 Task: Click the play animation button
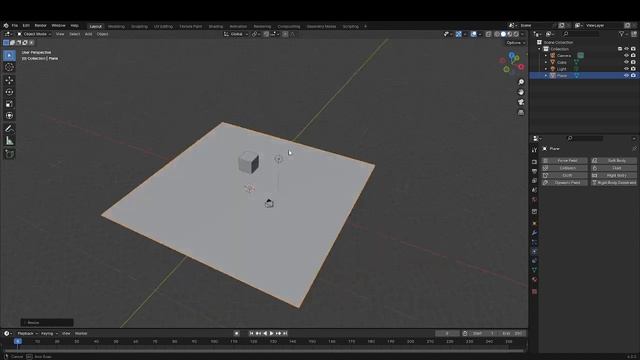tap(272, 333)
